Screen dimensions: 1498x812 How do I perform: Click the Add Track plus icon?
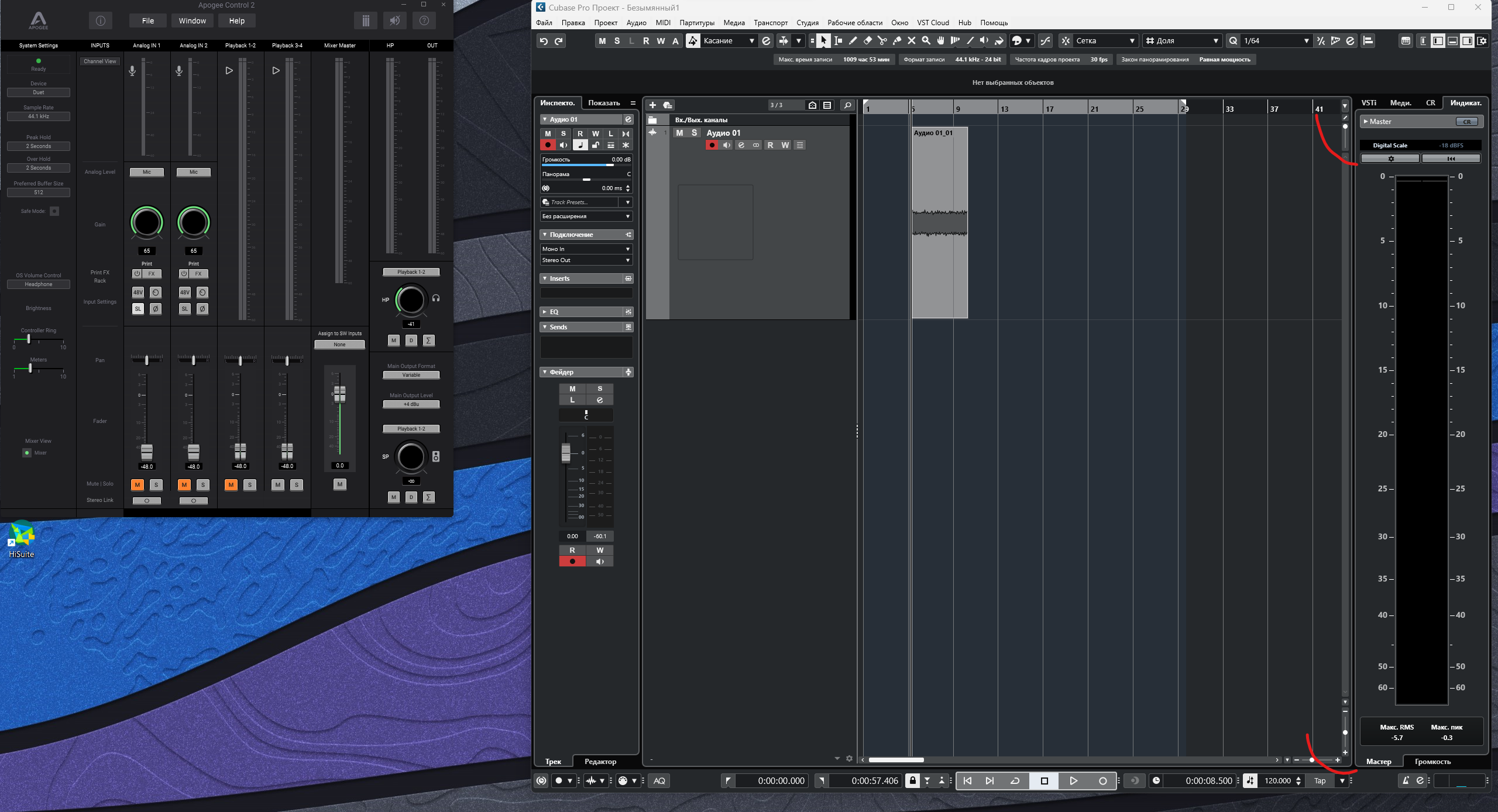652,105
